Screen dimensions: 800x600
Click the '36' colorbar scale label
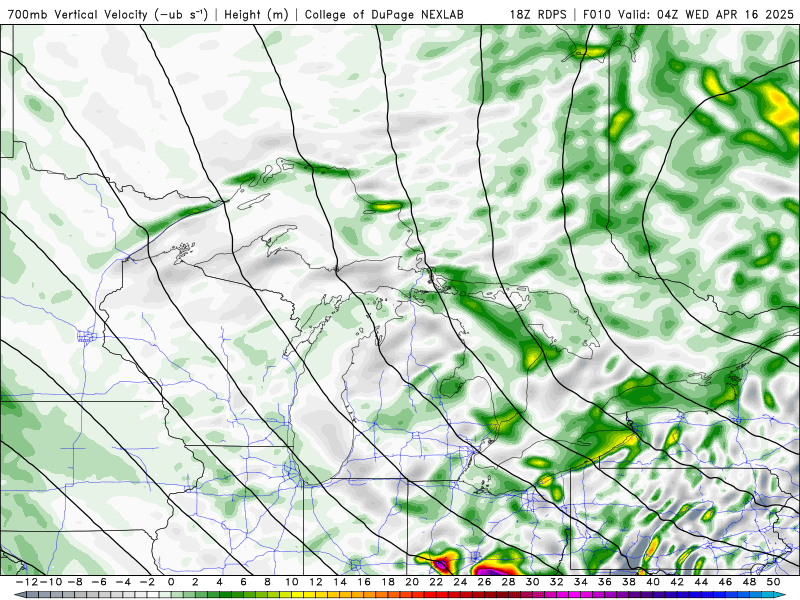(605, 582)
